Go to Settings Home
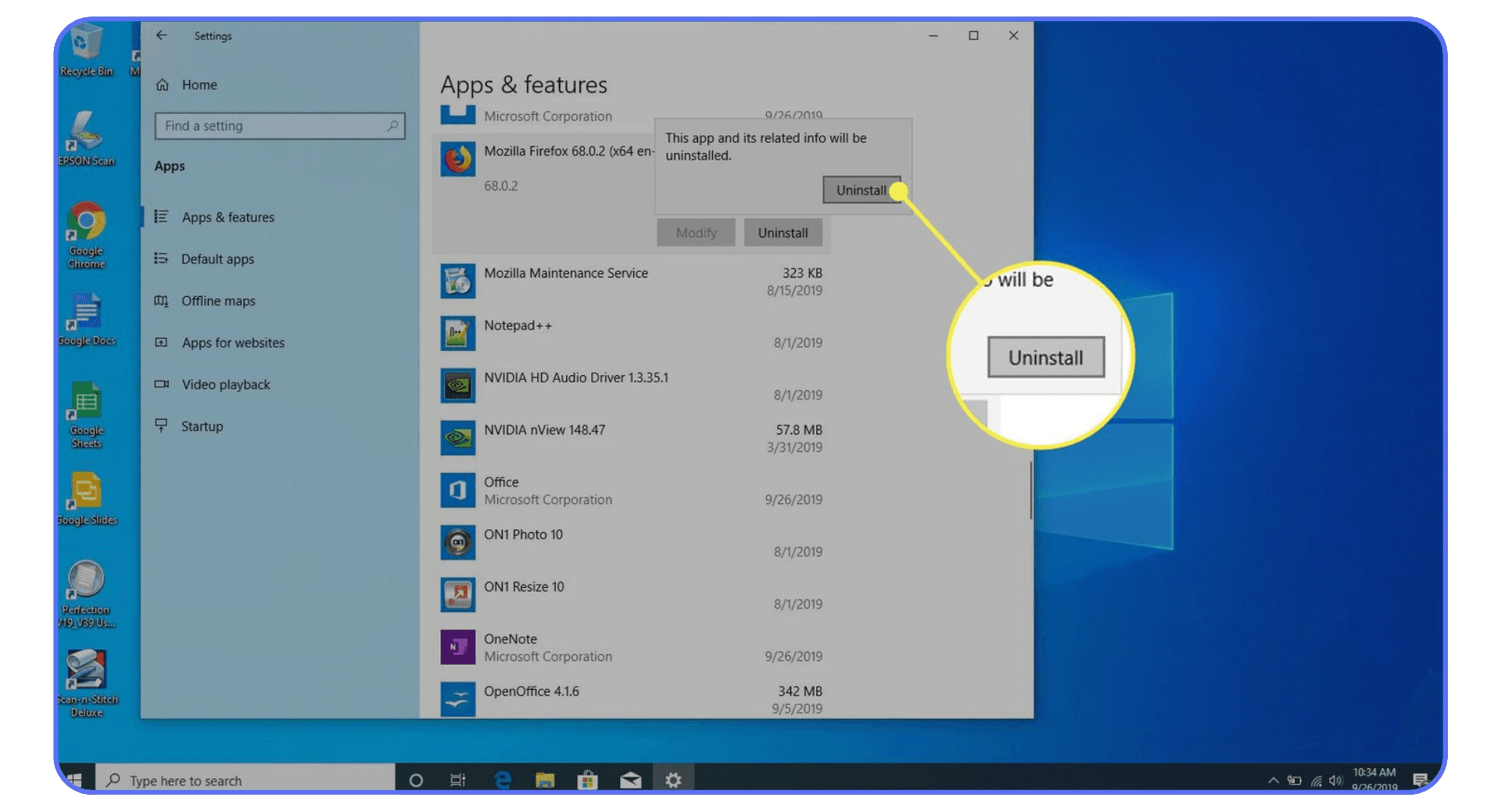This screenshot has width=1501, height=812. pyautogui.click(x=199, y=84)
